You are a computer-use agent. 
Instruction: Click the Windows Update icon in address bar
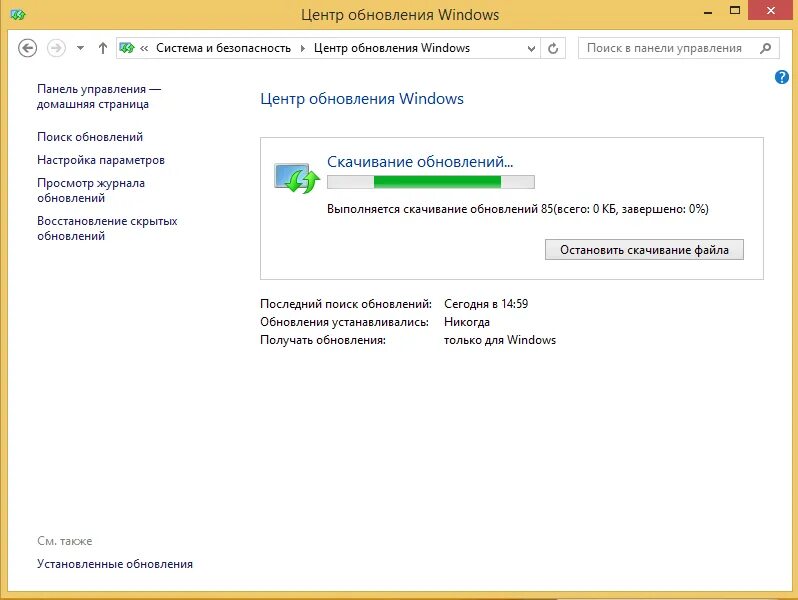pyautogui.click(x=127, y=48)
